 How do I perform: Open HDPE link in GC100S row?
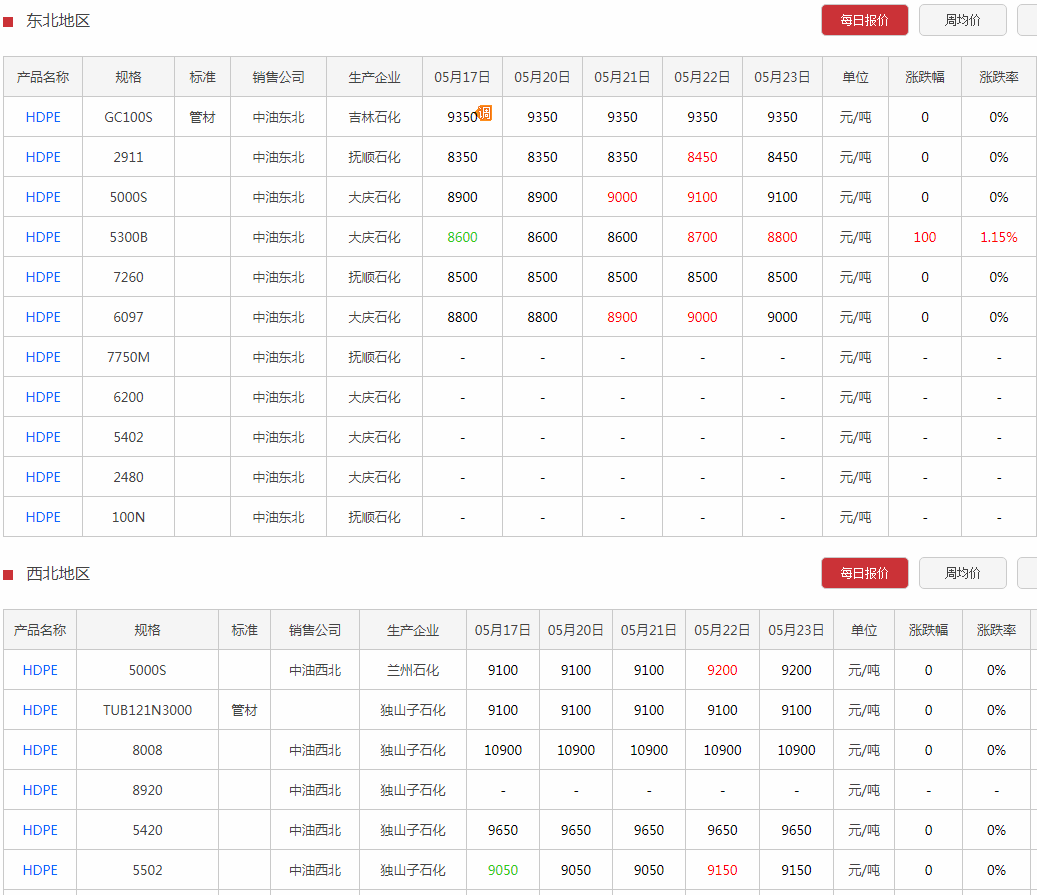point(43,118)
